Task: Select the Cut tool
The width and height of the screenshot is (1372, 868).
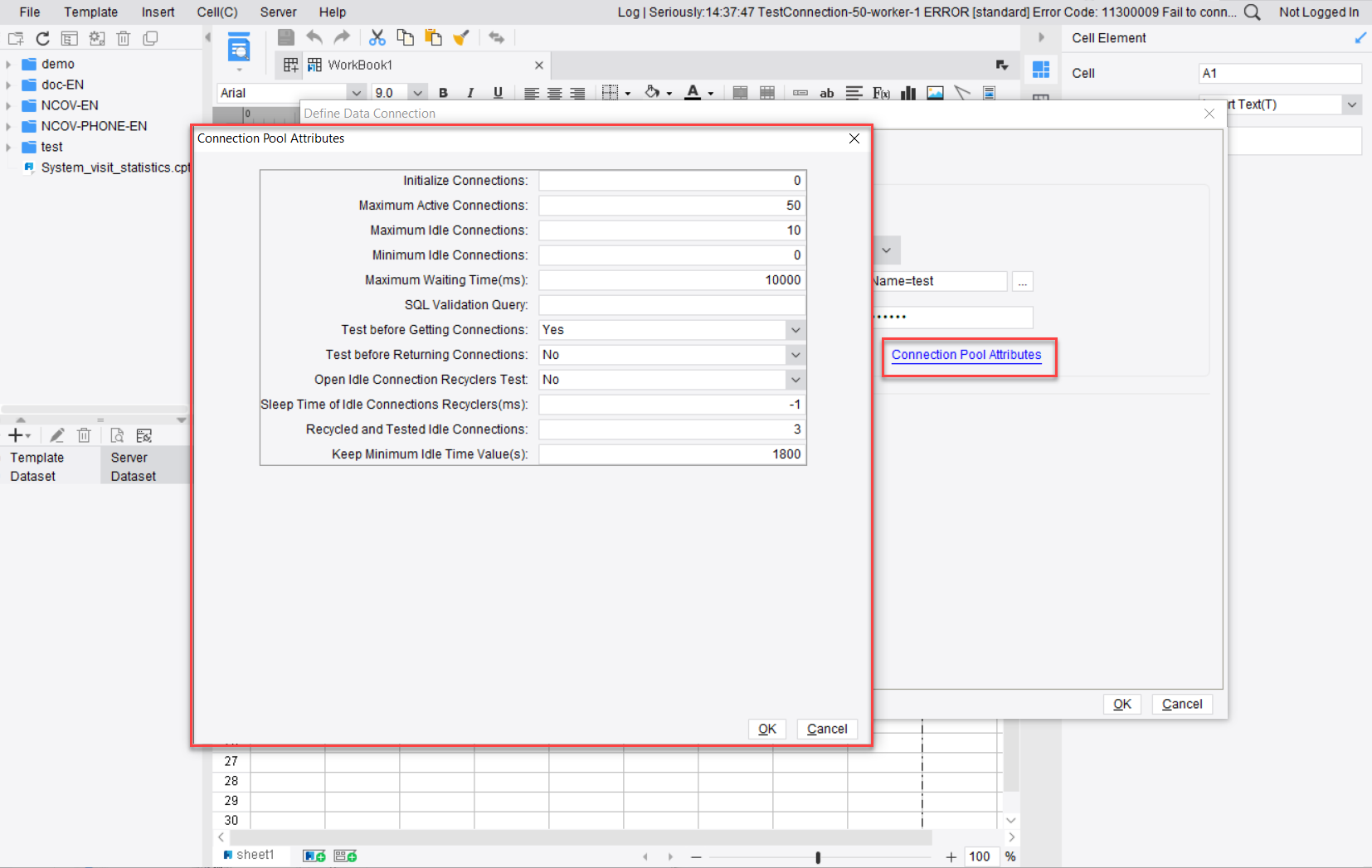Action: (x=377, y=37)
